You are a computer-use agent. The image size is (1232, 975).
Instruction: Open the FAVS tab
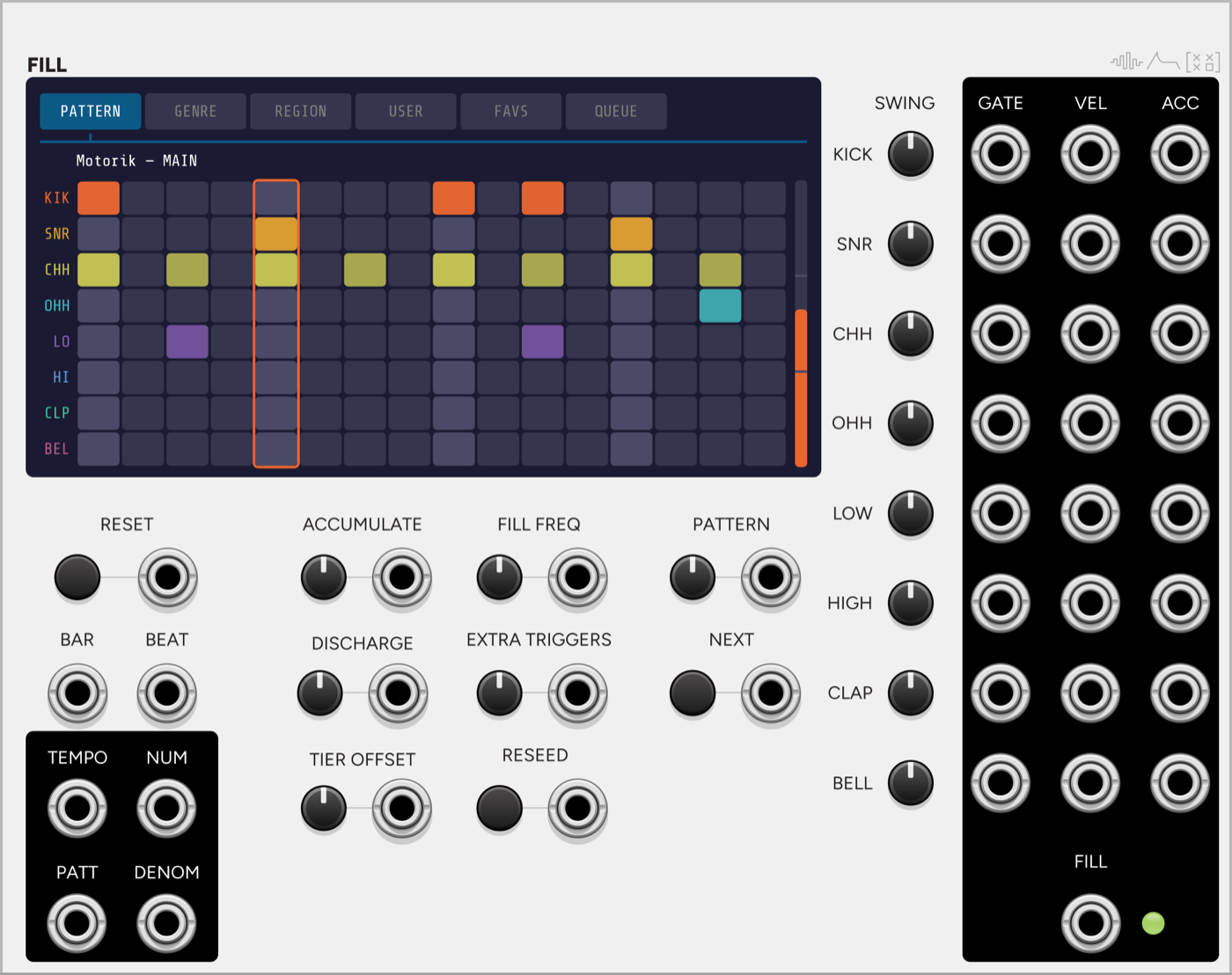tap(510, 112)
